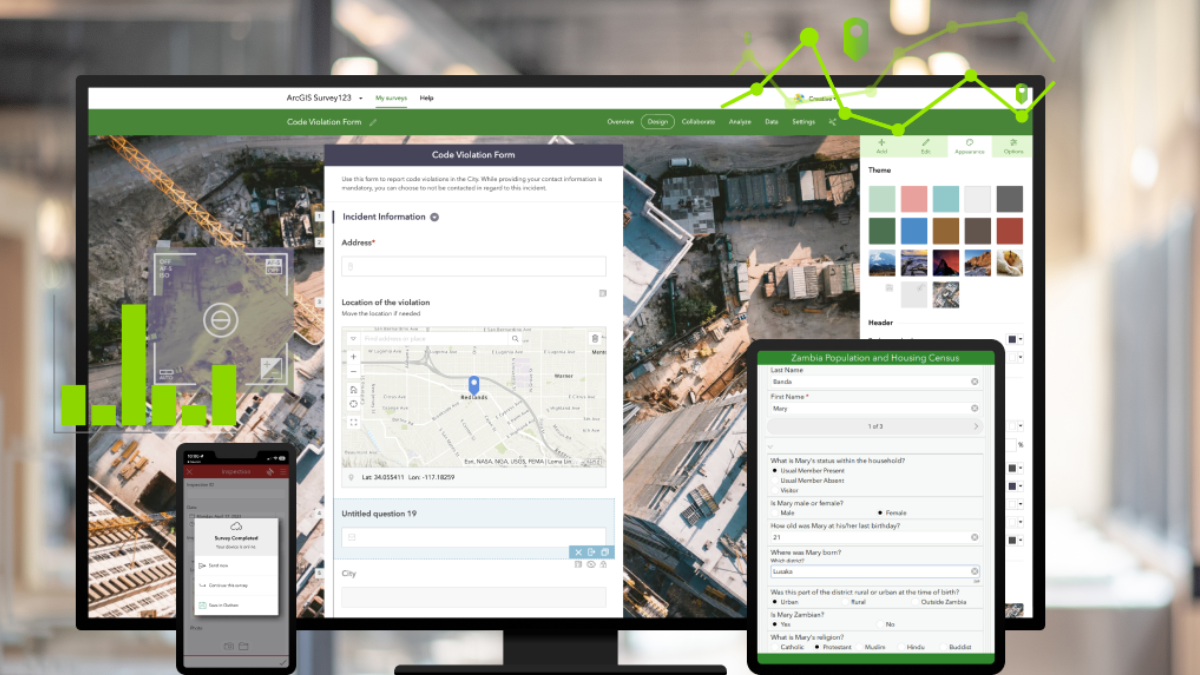Open the map search options arrow
Image resolution: width=1200 pixels, height=675 pixels.
(353, 339)
